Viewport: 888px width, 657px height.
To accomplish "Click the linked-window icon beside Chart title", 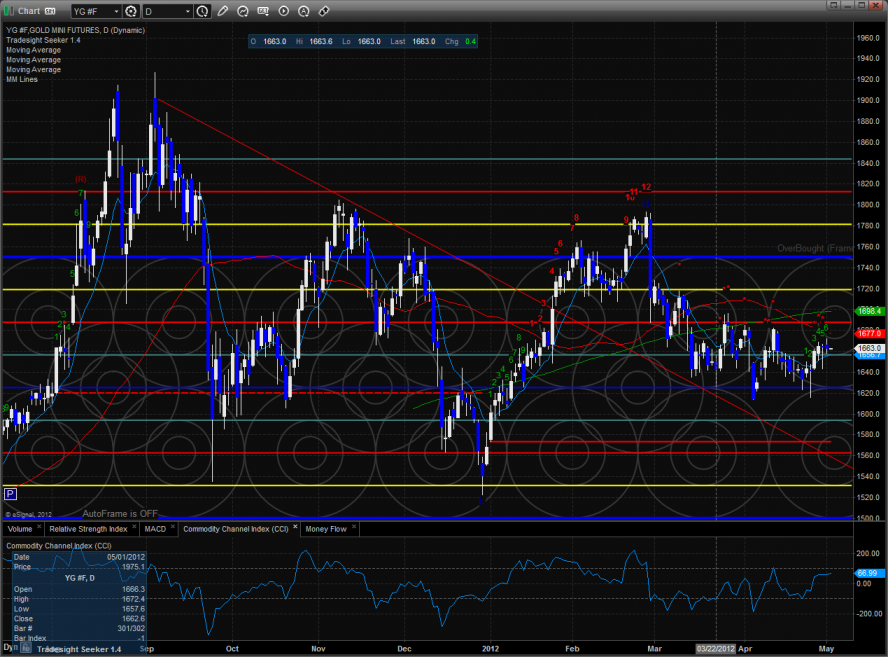I will pos(49,11).
